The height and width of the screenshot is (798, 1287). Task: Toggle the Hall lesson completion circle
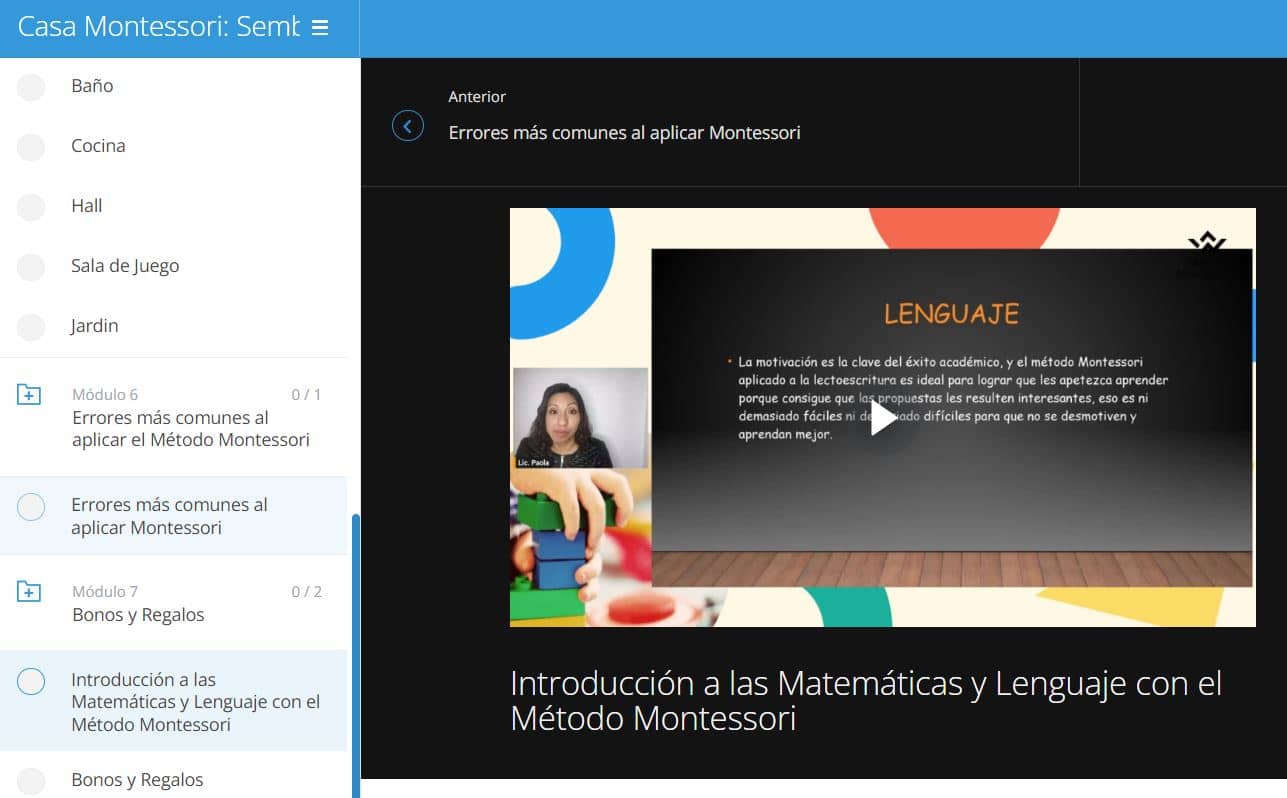pyautogui.click(x=32, y=207)
